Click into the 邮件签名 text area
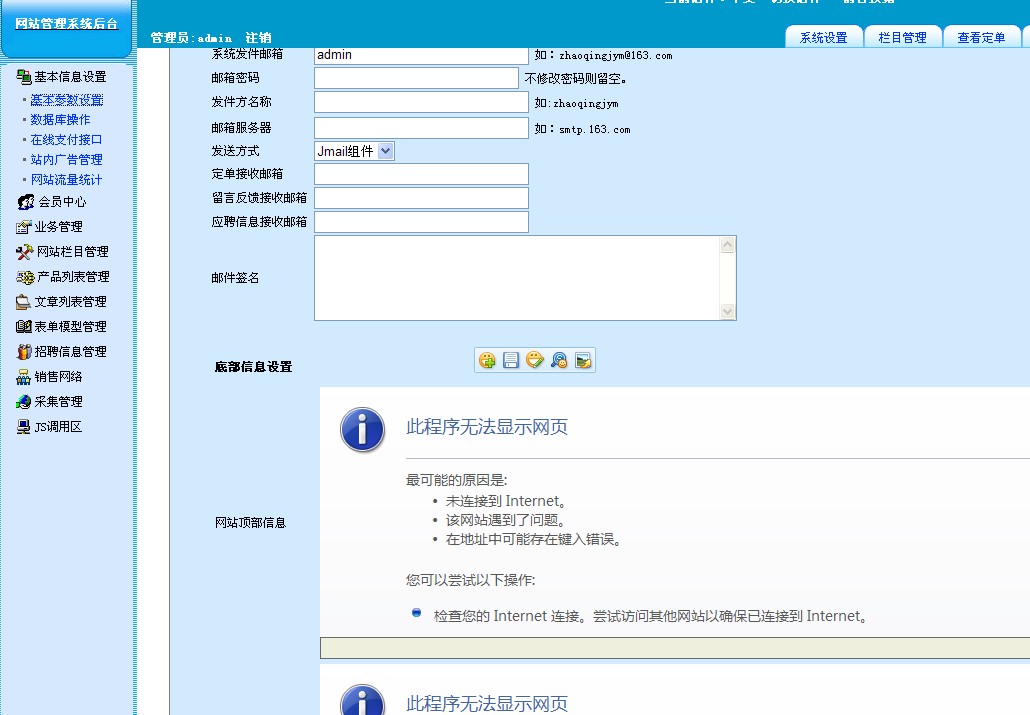 click(516, 278)
